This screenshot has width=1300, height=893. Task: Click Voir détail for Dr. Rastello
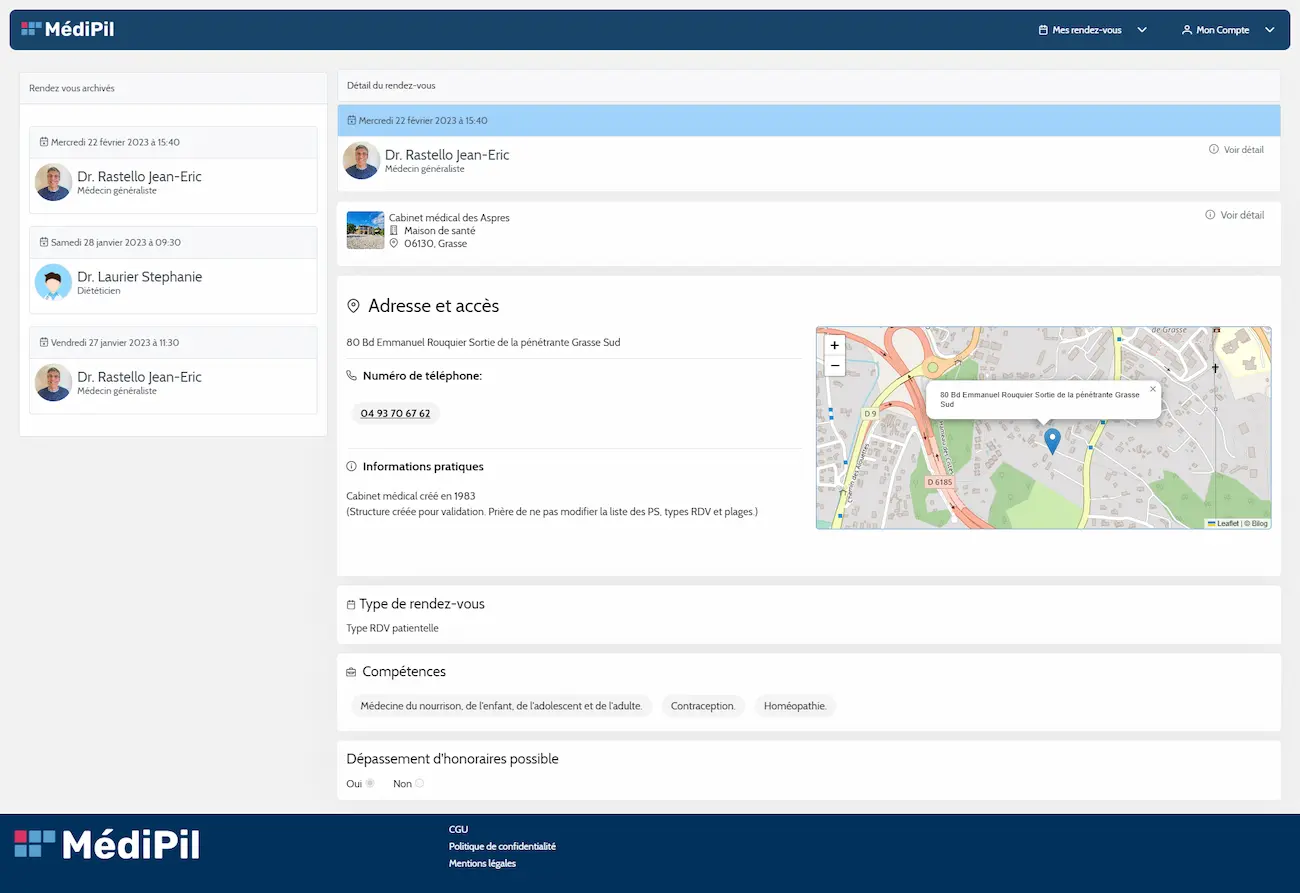(x=1236, y=150)
